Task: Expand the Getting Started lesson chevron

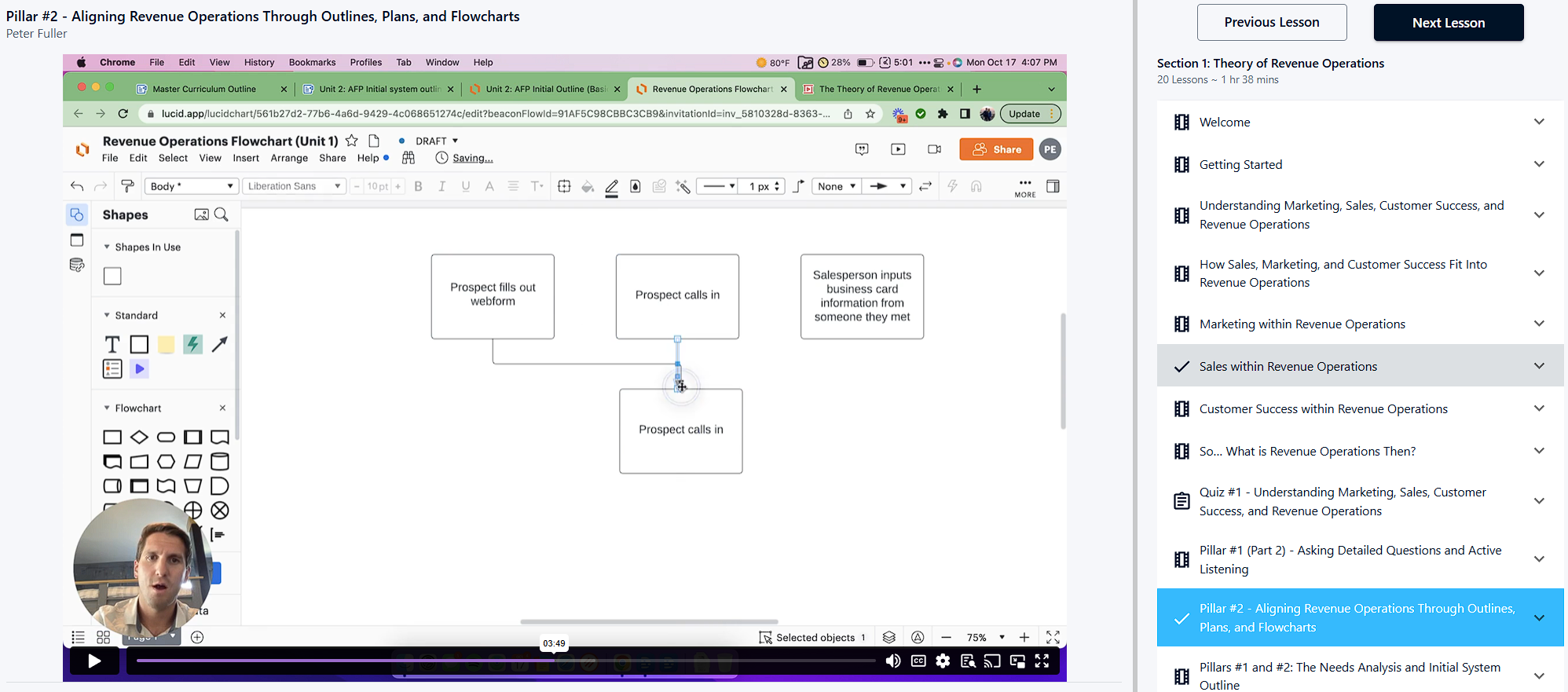Action: coord(1539,164)
